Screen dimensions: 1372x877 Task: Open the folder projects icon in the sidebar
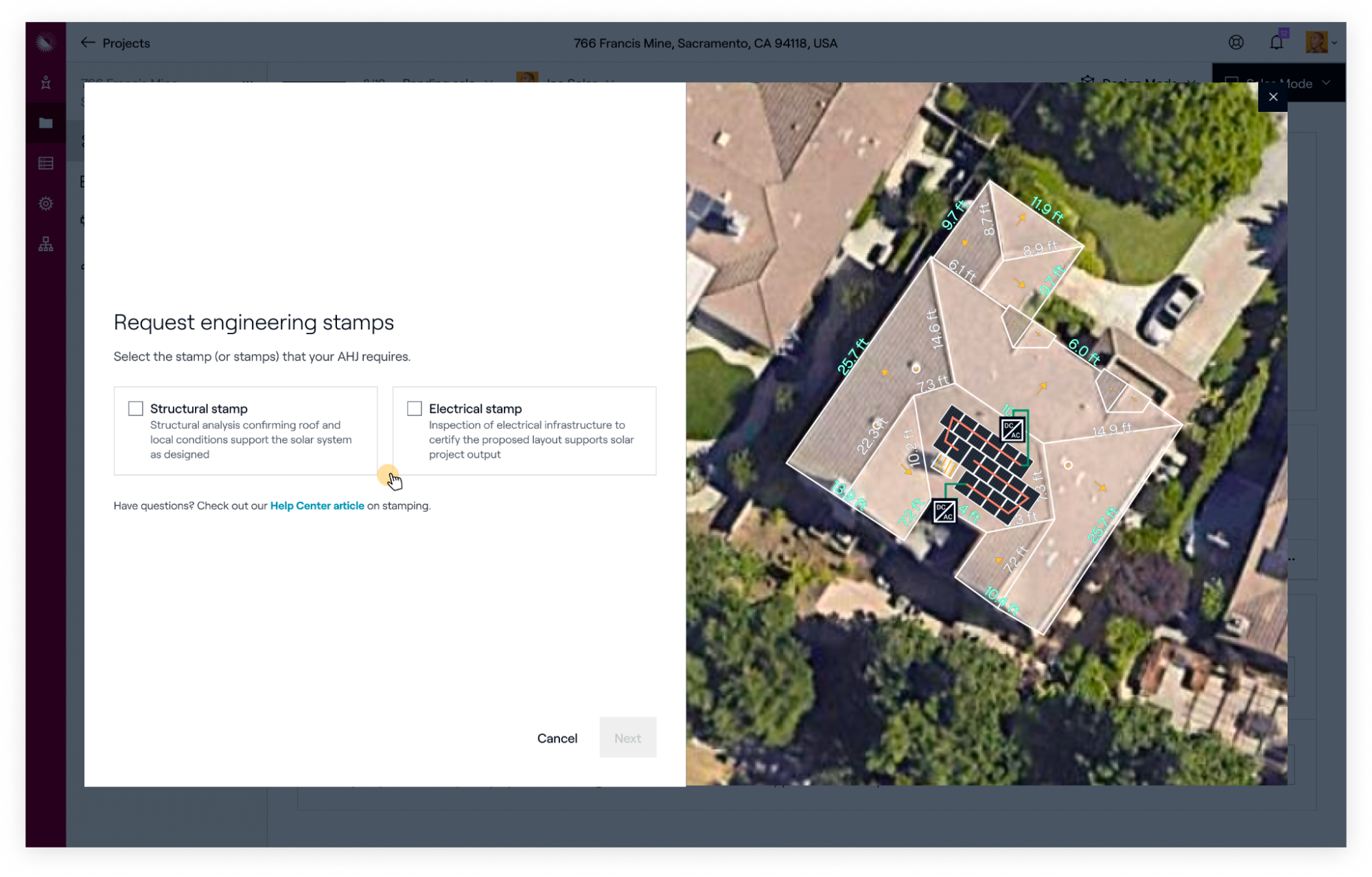[45, 124]
